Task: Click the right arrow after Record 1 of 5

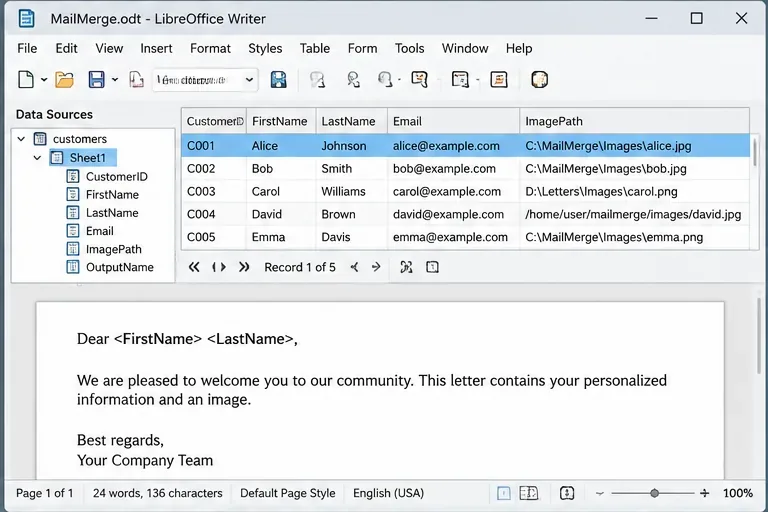Action: coord(376,267)
